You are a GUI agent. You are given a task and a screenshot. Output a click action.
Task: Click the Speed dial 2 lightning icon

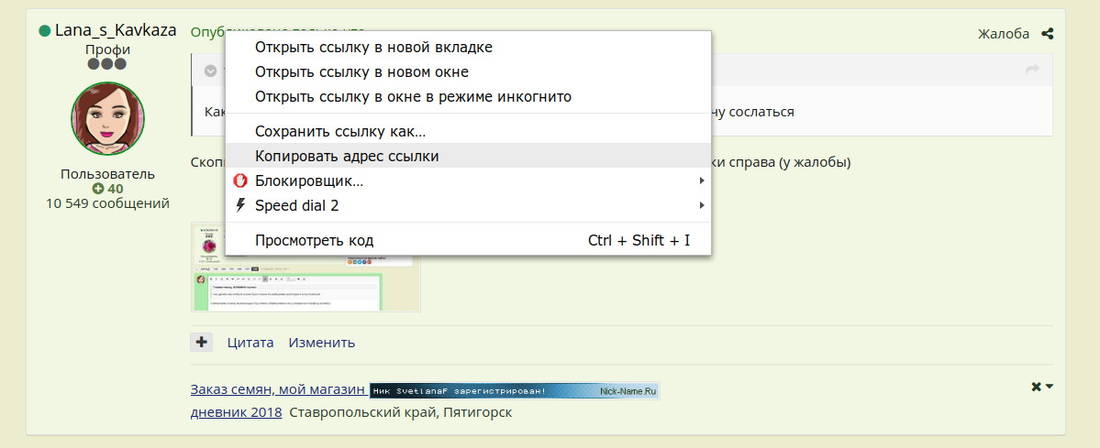coord(240,206)
